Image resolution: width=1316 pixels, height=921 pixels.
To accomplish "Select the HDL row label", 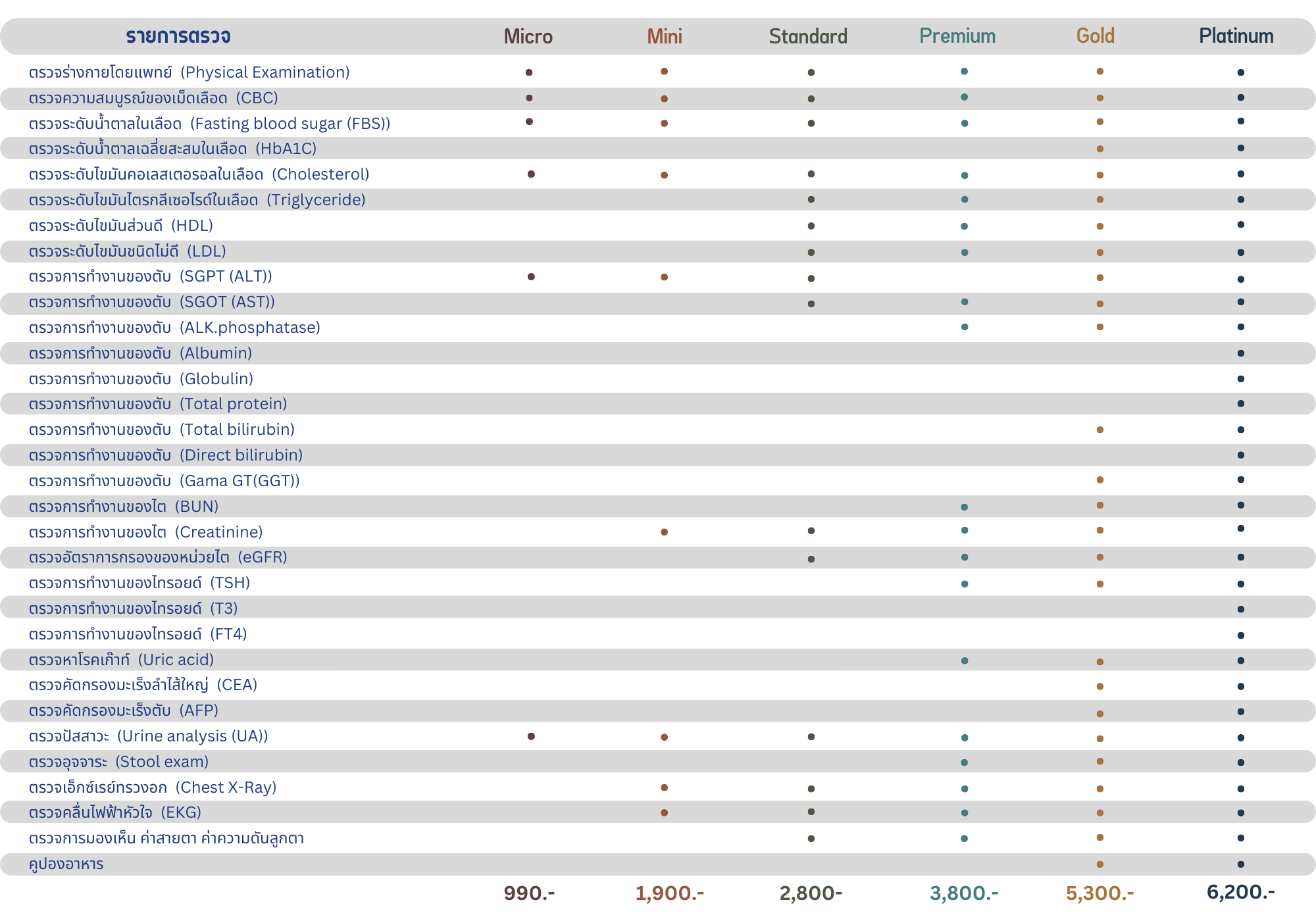I will pos(121,226).
